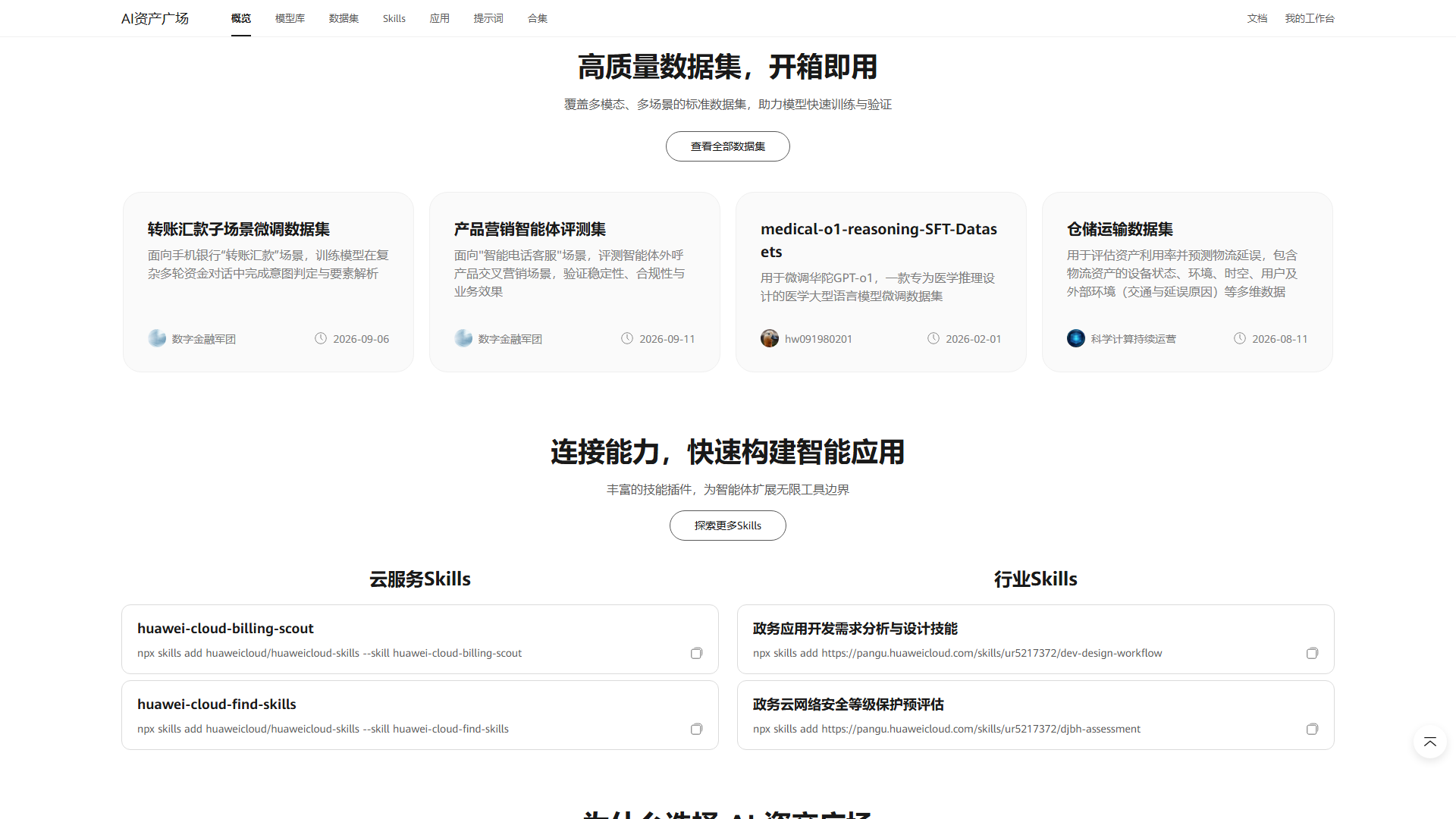The image size is (1456, 819).
Task: Click 数字金融军团 avatar on 产品营销 card
Action: tap(463, 338)
